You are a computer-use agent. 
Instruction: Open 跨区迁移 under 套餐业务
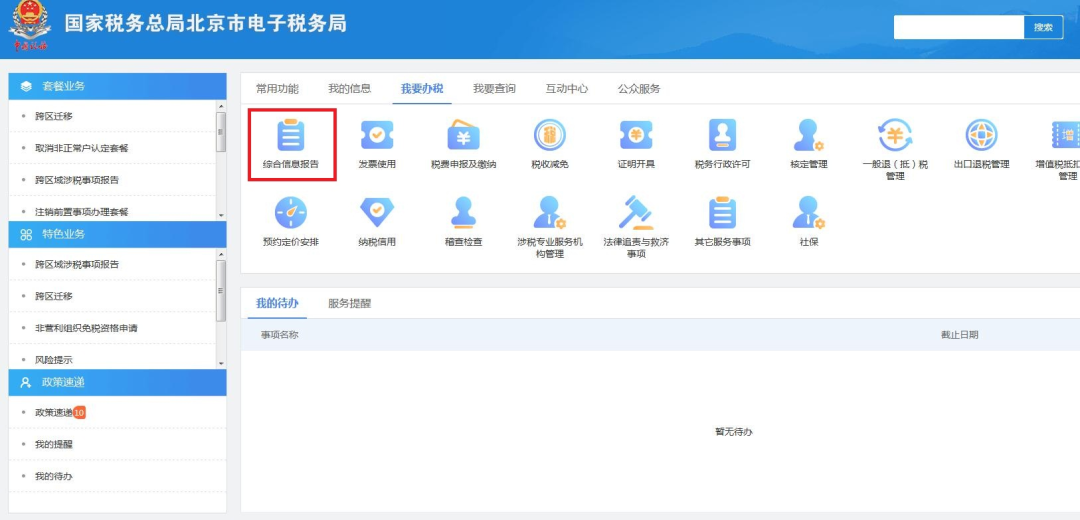point(54,116)
